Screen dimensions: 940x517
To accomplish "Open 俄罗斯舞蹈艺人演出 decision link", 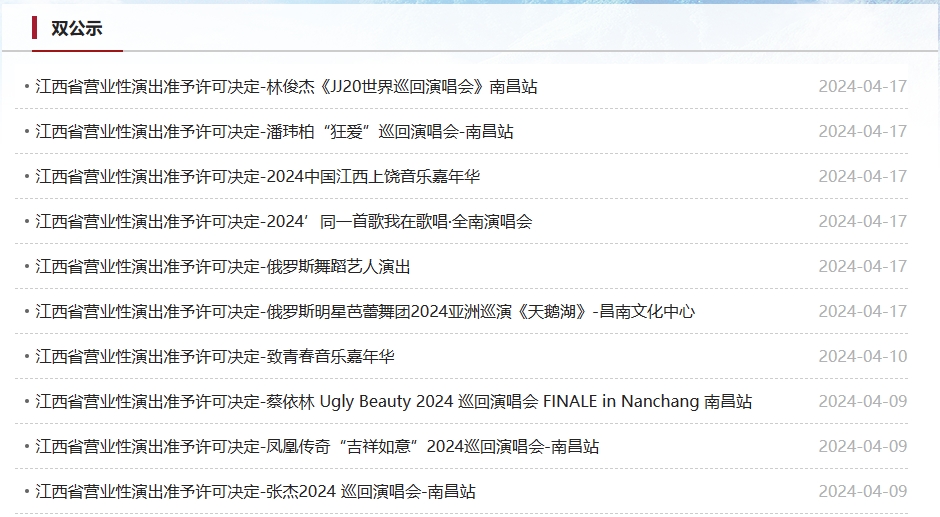I will coord(223,266).
